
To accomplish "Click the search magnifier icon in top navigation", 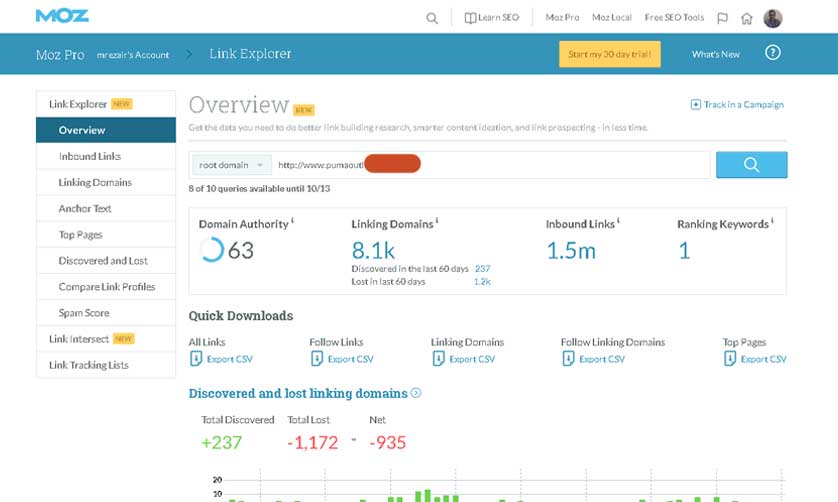I will pyautogui.click(x=432, y=18).
